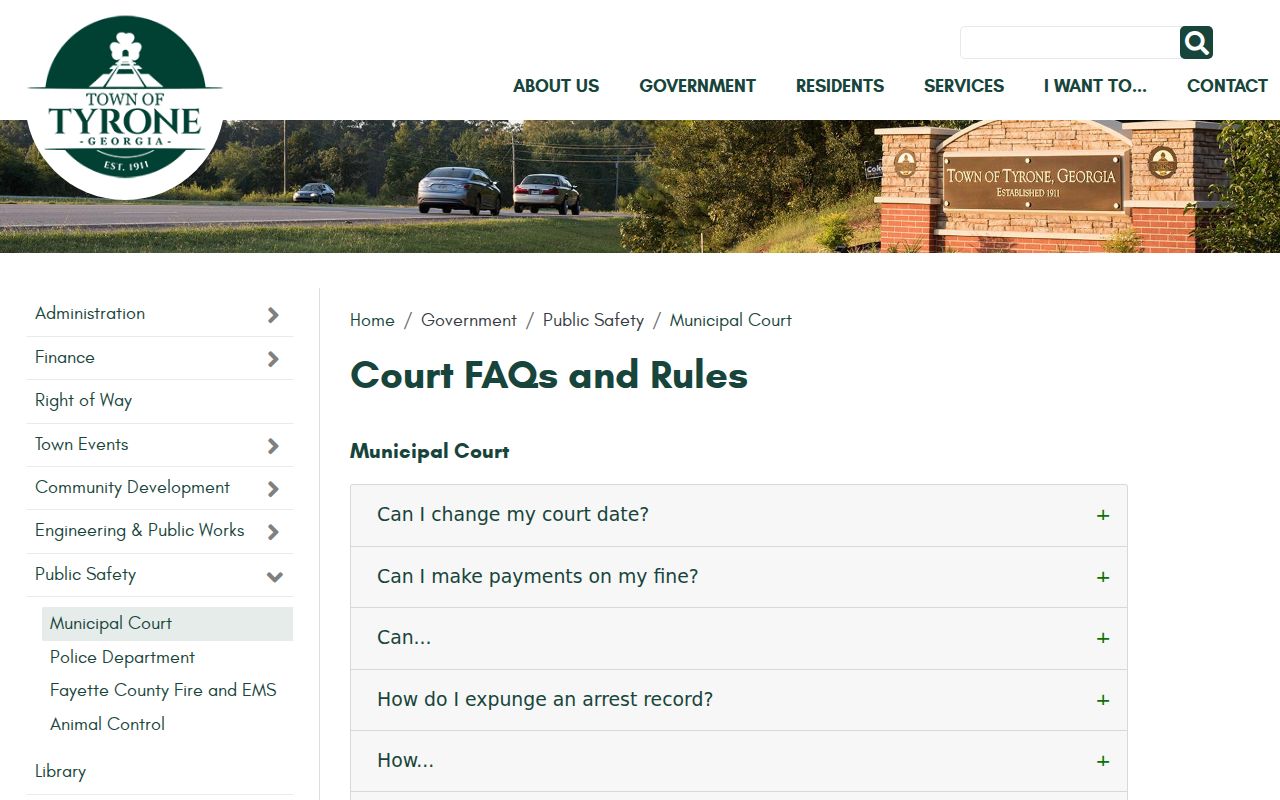Viewport: 1280px width, 800px height.
Task: Click the site search input field
Action: coord(1070,43)
